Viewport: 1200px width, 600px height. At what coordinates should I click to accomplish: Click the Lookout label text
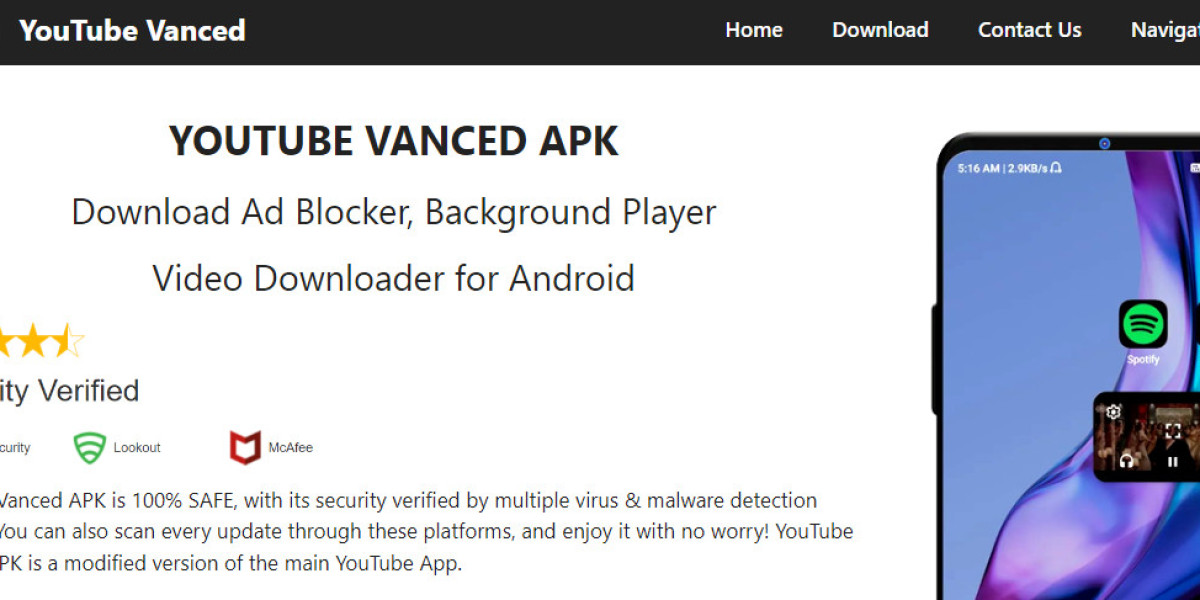pos(137,448)
